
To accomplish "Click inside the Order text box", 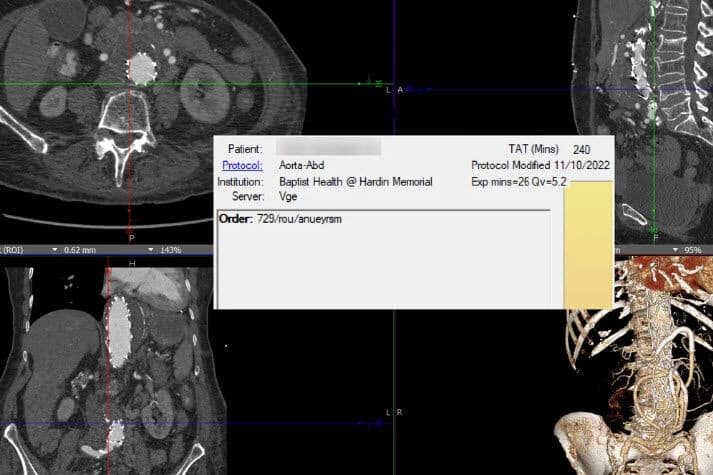I will click(384, 259).
